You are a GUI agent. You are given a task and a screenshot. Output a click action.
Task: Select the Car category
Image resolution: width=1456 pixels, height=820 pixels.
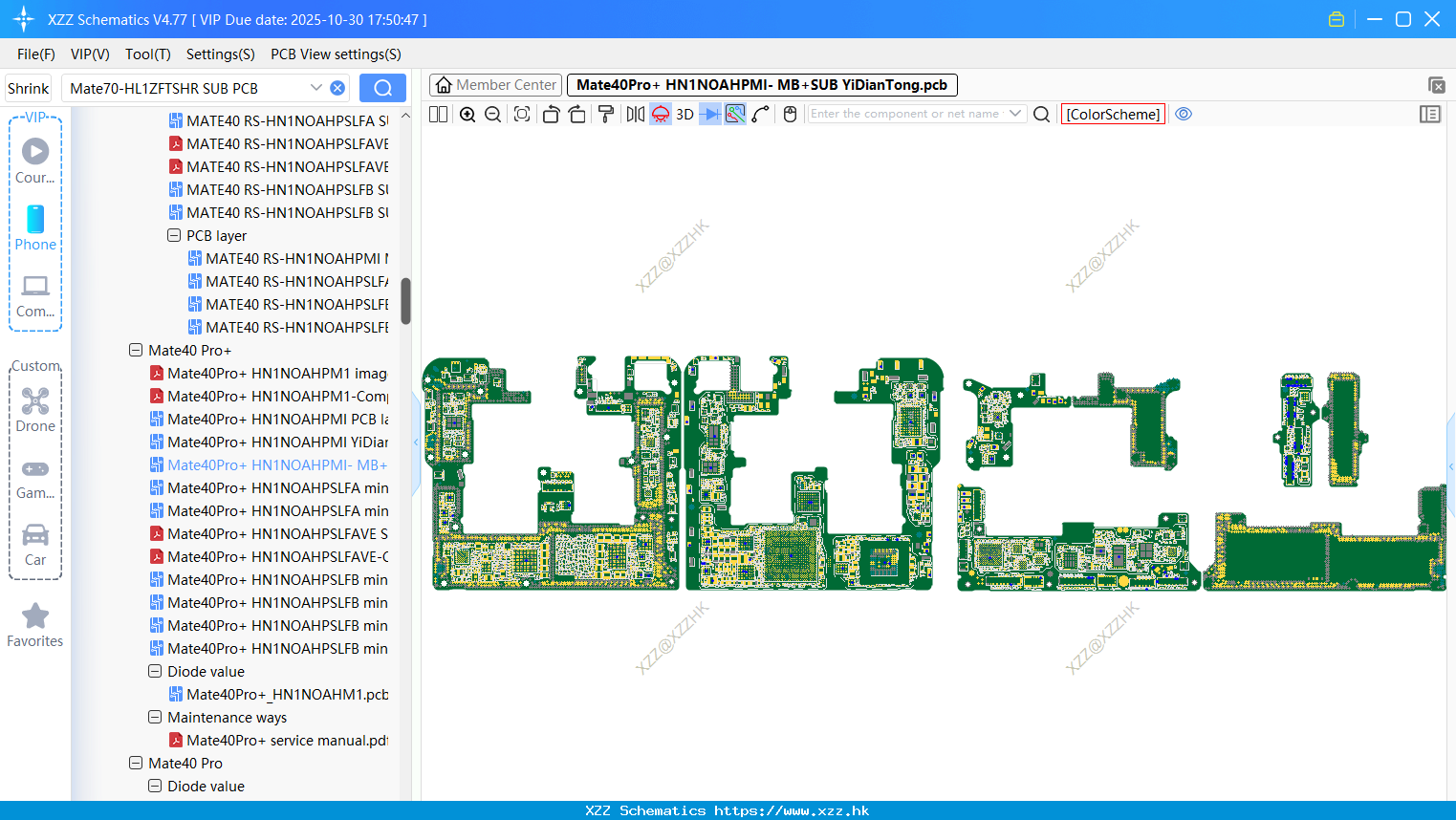click(35, 545)
